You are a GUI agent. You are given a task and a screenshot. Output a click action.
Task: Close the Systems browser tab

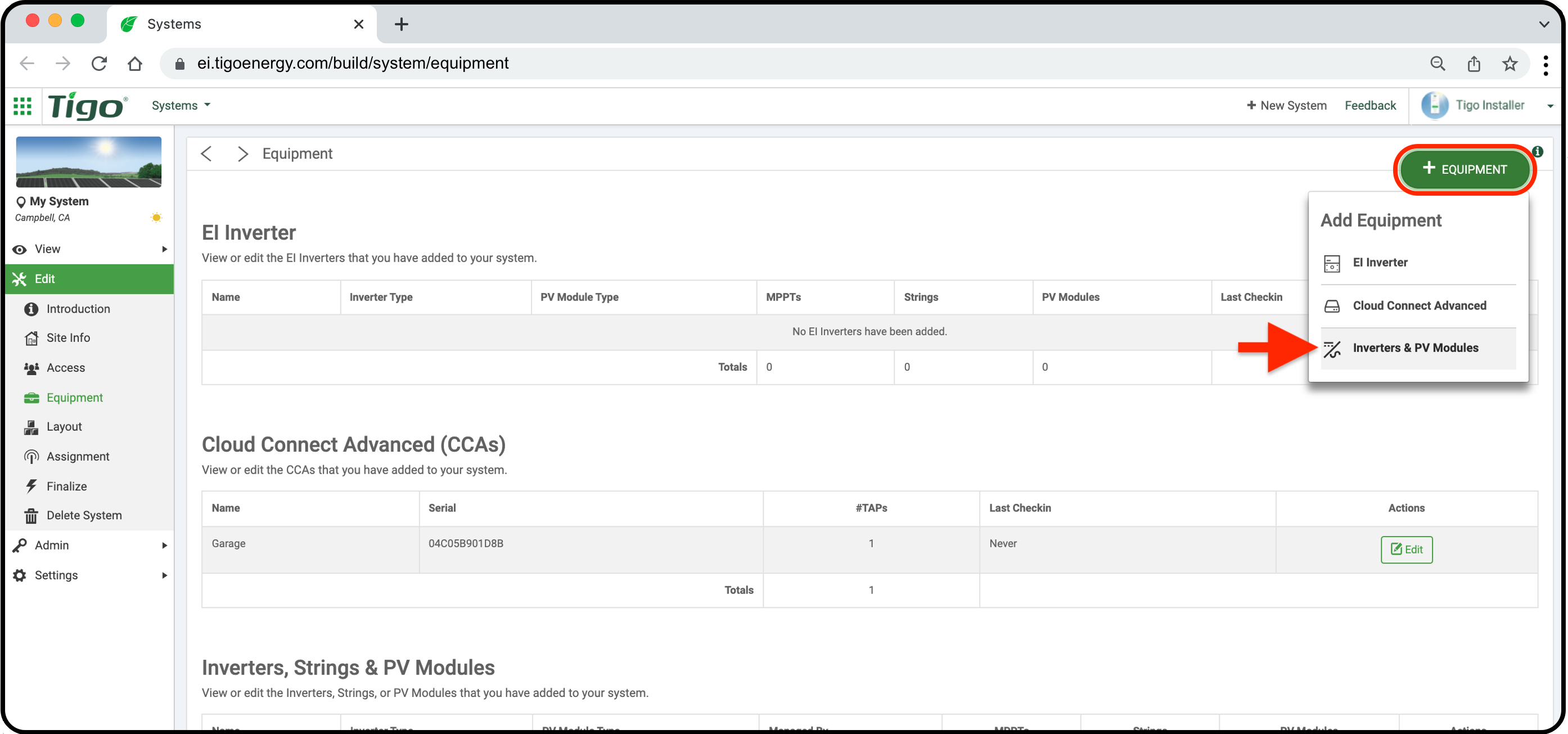coord(358,24)
